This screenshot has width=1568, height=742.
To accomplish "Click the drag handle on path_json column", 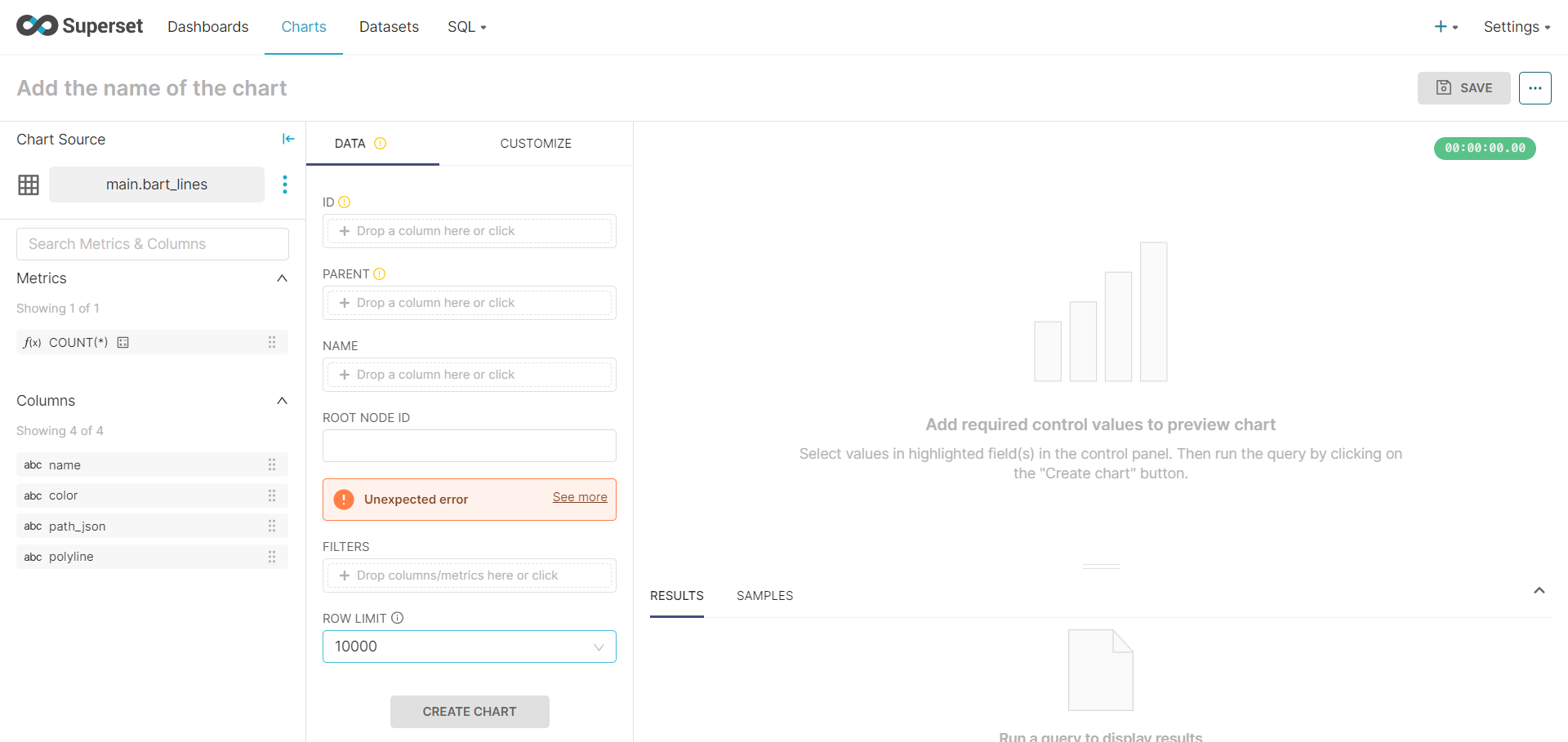I will click(x=272, y=526).
